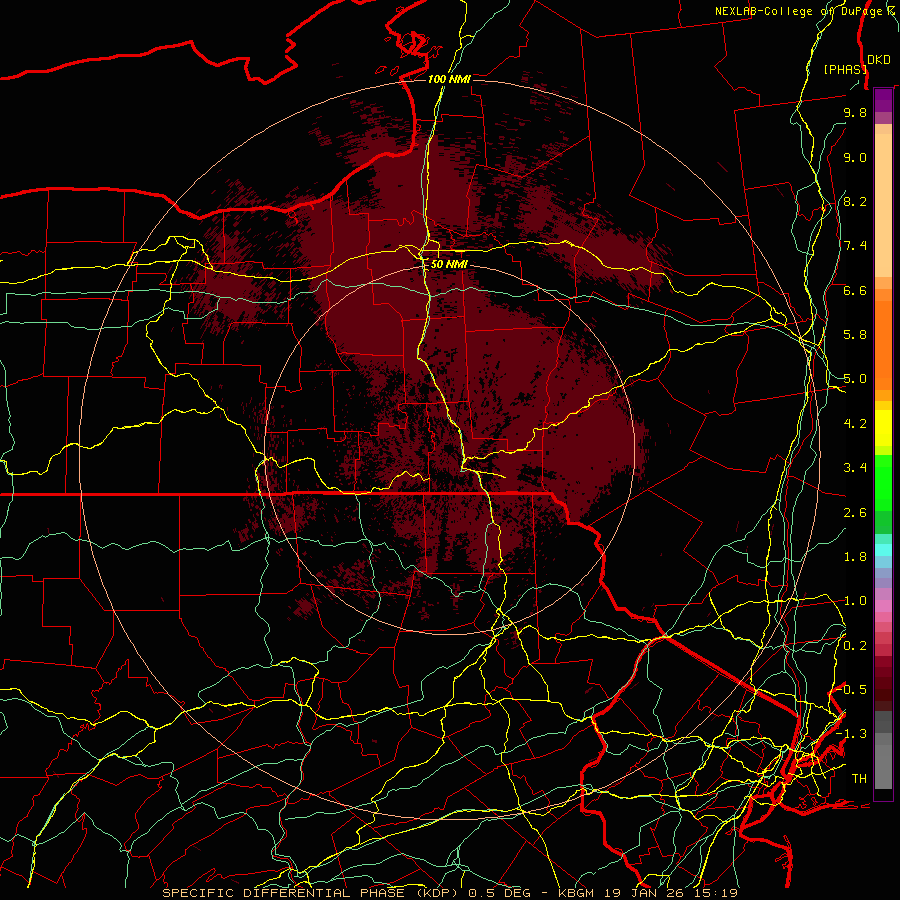Click the [PHAS] legend heading
900x900 pixels.
845,69
